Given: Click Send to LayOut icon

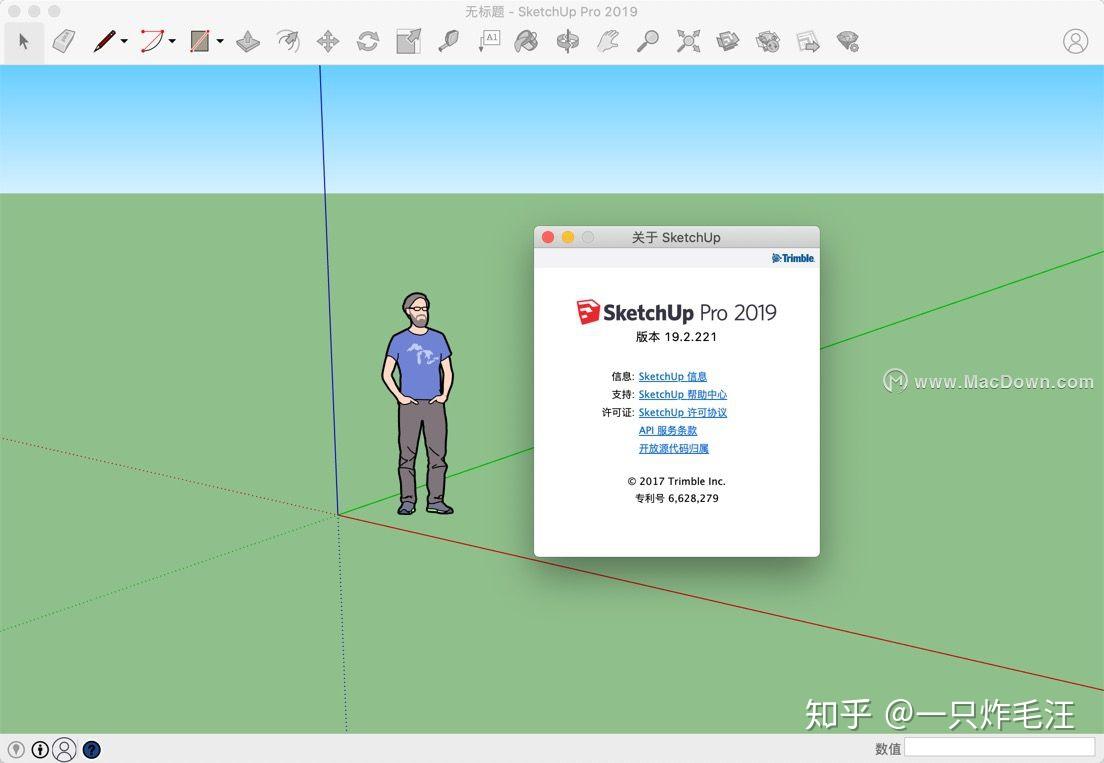Looking at the screenshot, I should [x=808, y=42].
